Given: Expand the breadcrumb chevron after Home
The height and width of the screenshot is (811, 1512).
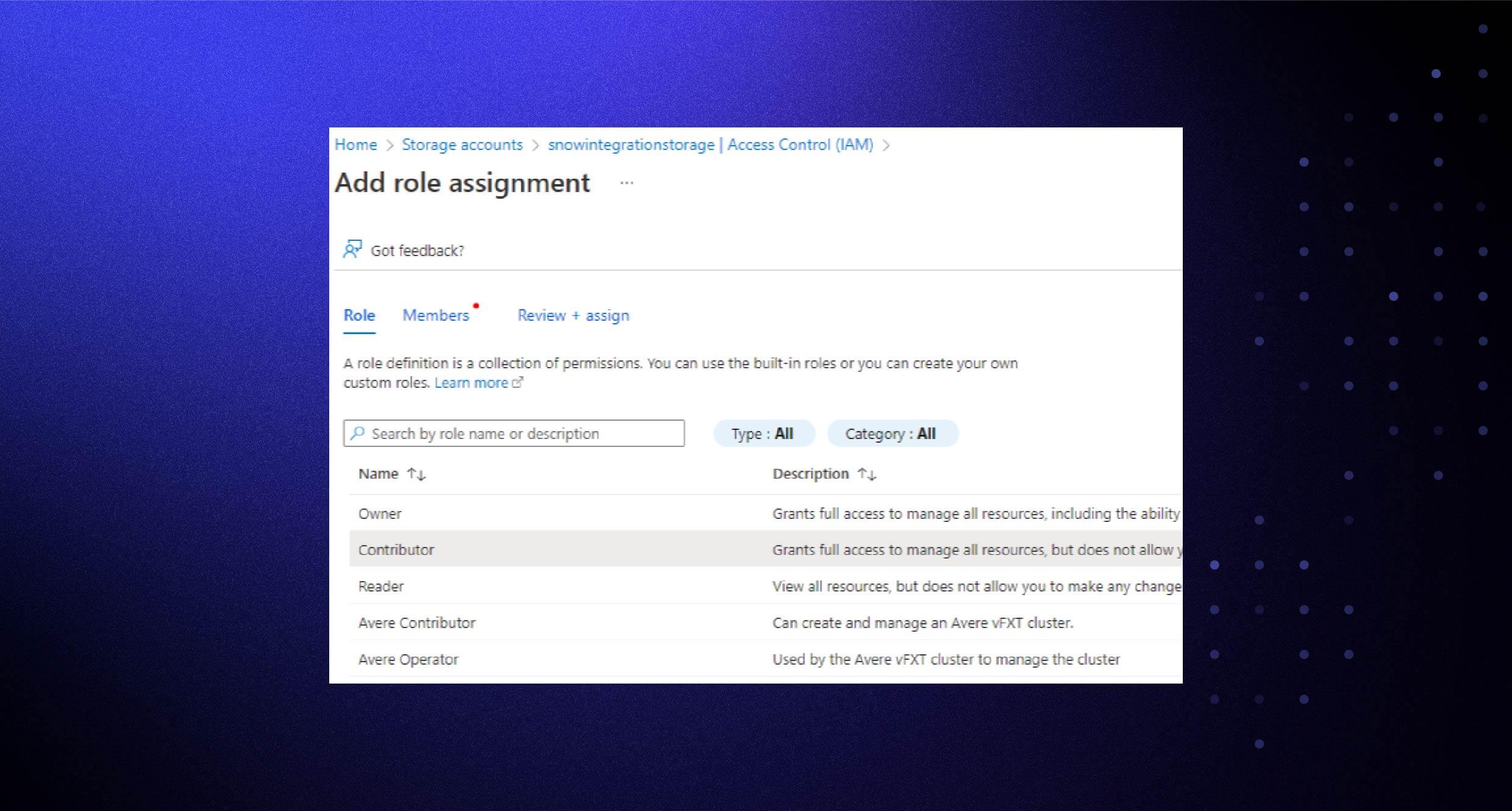Looking at the screenshot, I should 390,145.
